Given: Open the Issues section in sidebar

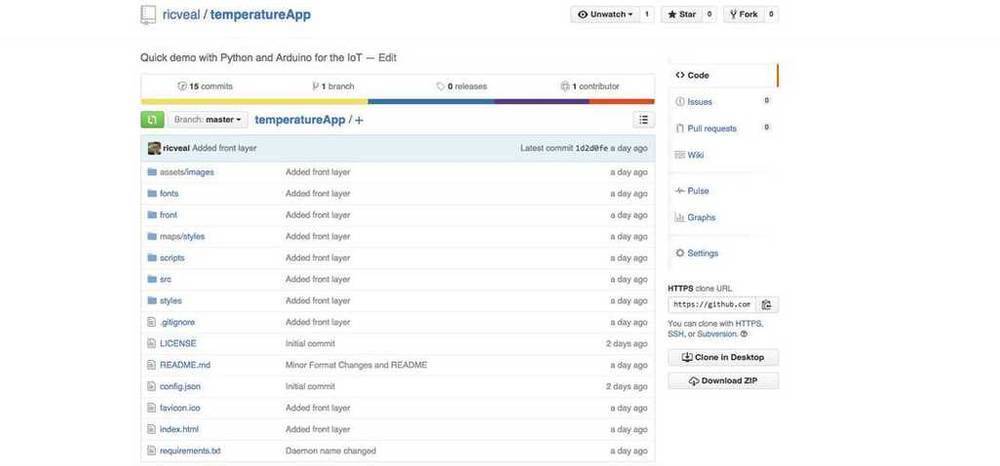Looking at the screenshot, I should click(x=700, y=101).
